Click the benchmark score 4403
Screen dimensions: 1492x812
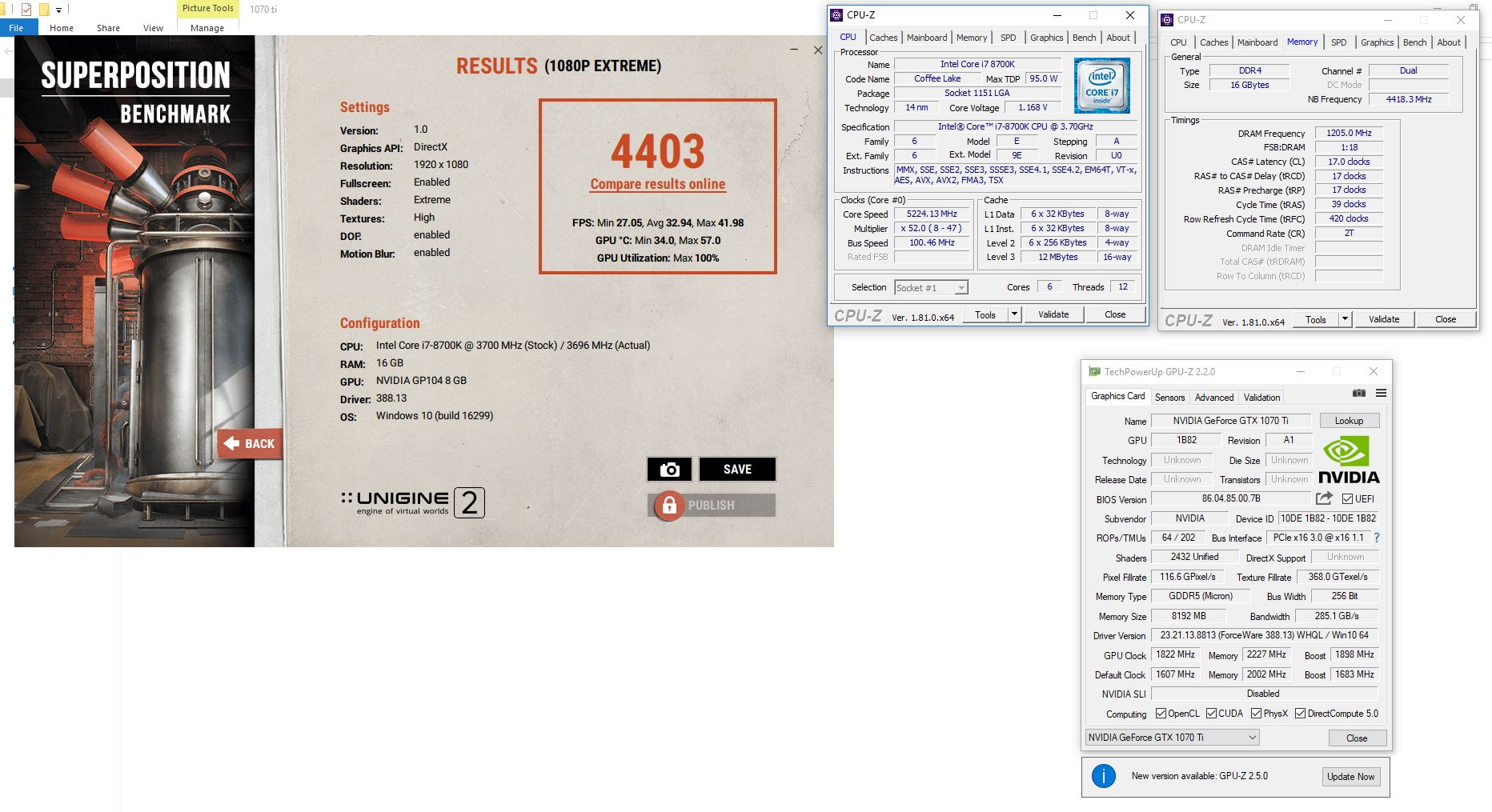tap(658, 151)
